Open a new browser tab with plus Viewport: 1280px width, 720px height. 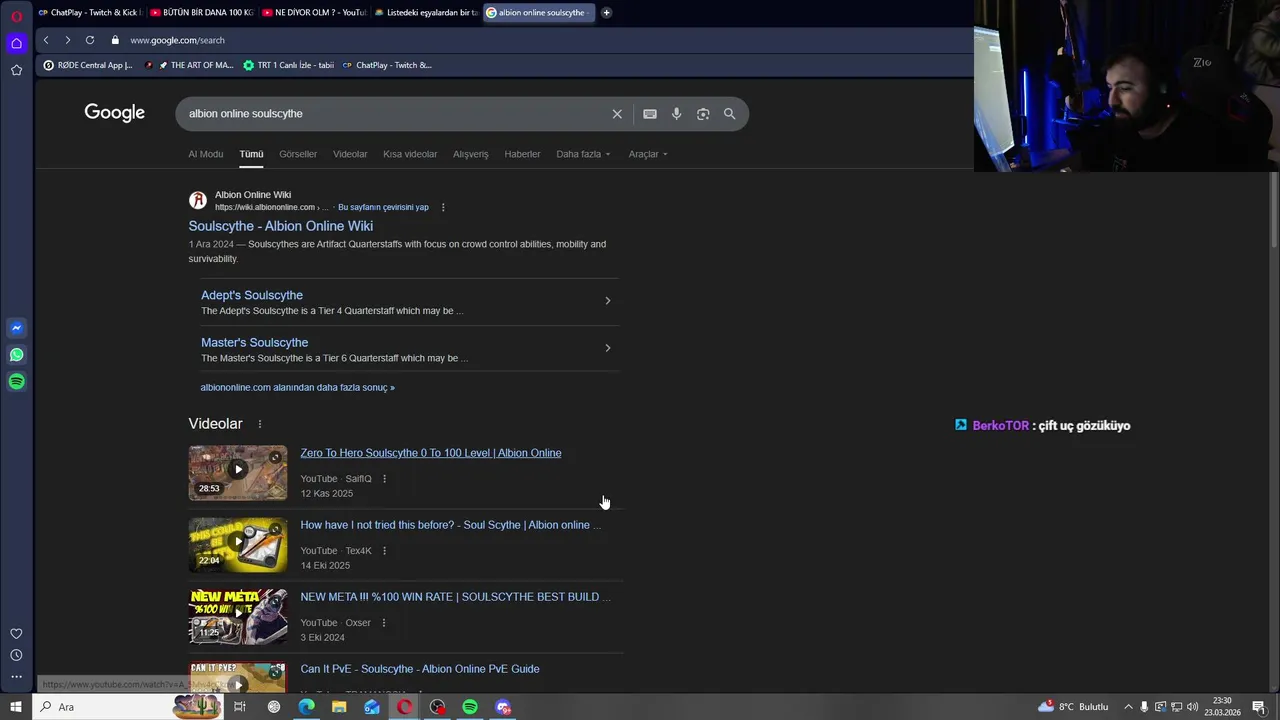coord(606,13)
